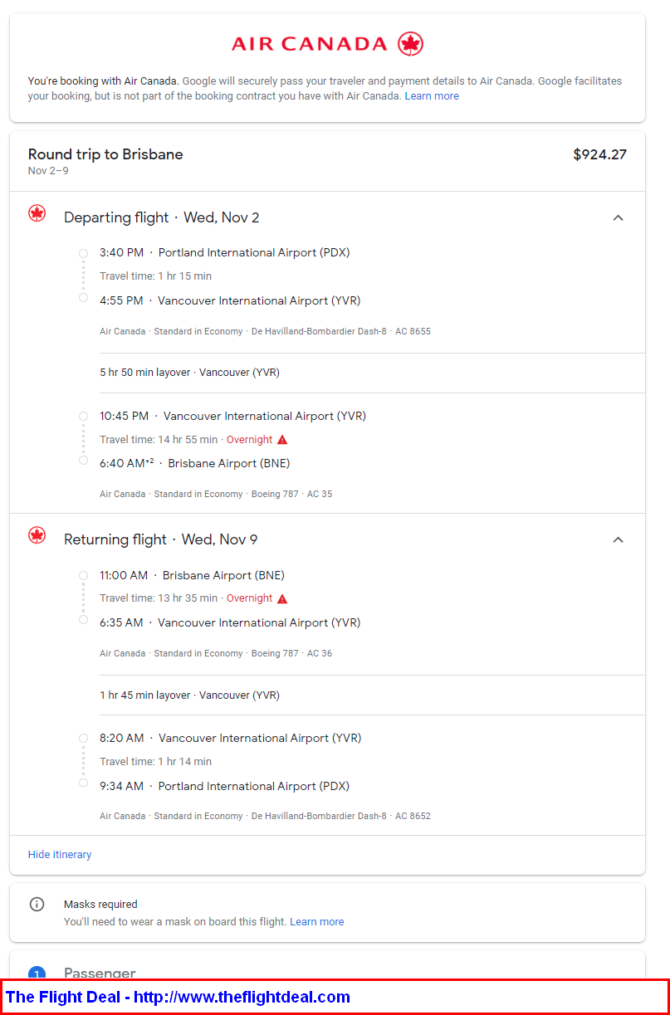Open Learn more about mask requirements
This screenshot has width=670, height=1015.
pyautogui.click(x=317, y=921)
